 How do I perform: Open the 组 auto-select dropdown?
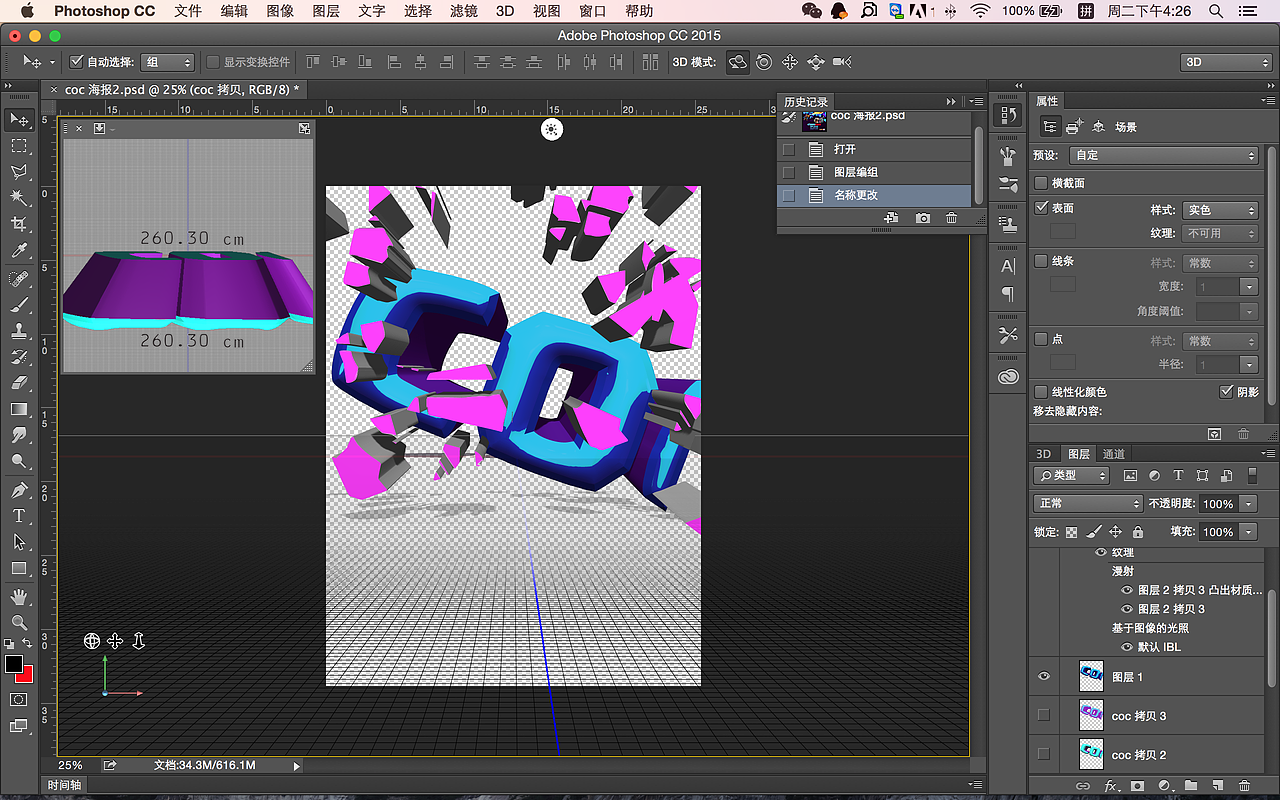coord(167,62)
